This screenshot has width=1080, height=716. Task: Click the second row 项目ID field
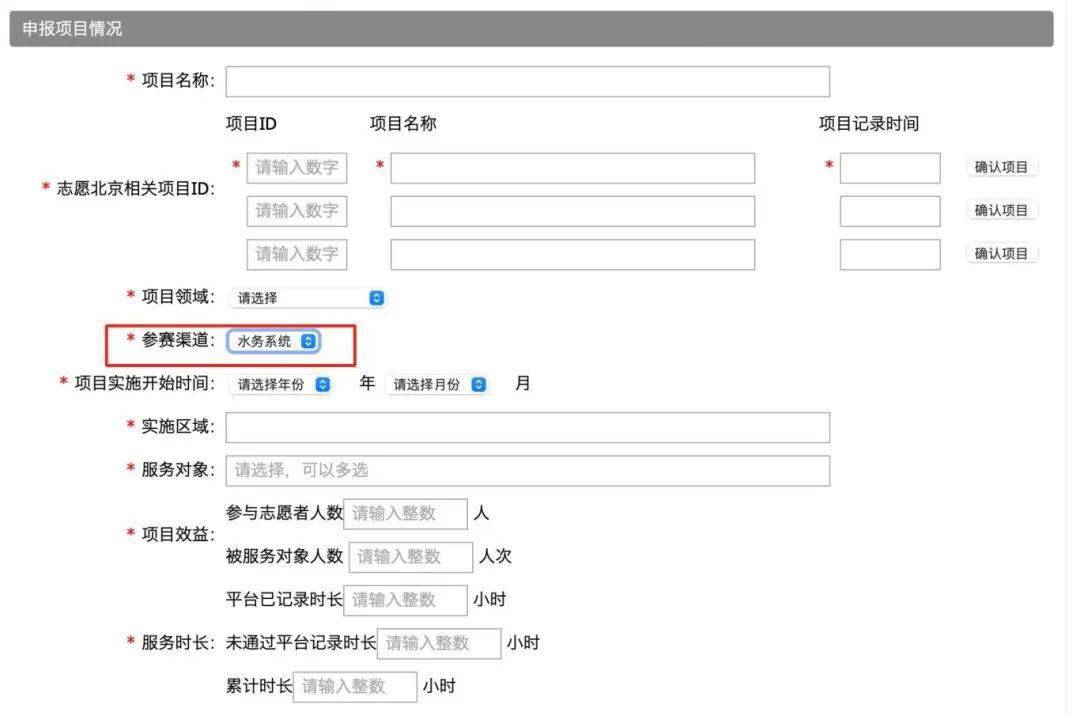pyautogui.click(x=296, y=211)
